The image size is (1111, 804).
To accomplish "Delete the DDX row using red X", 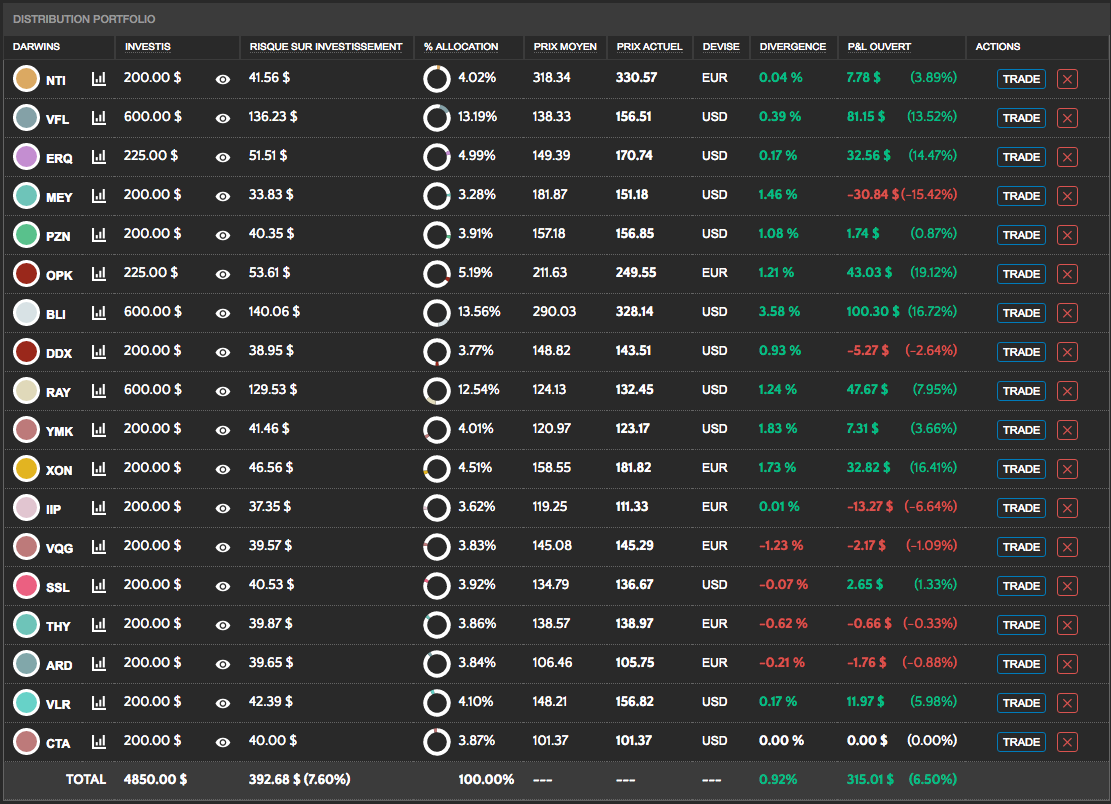I will tap(1067, 352).
